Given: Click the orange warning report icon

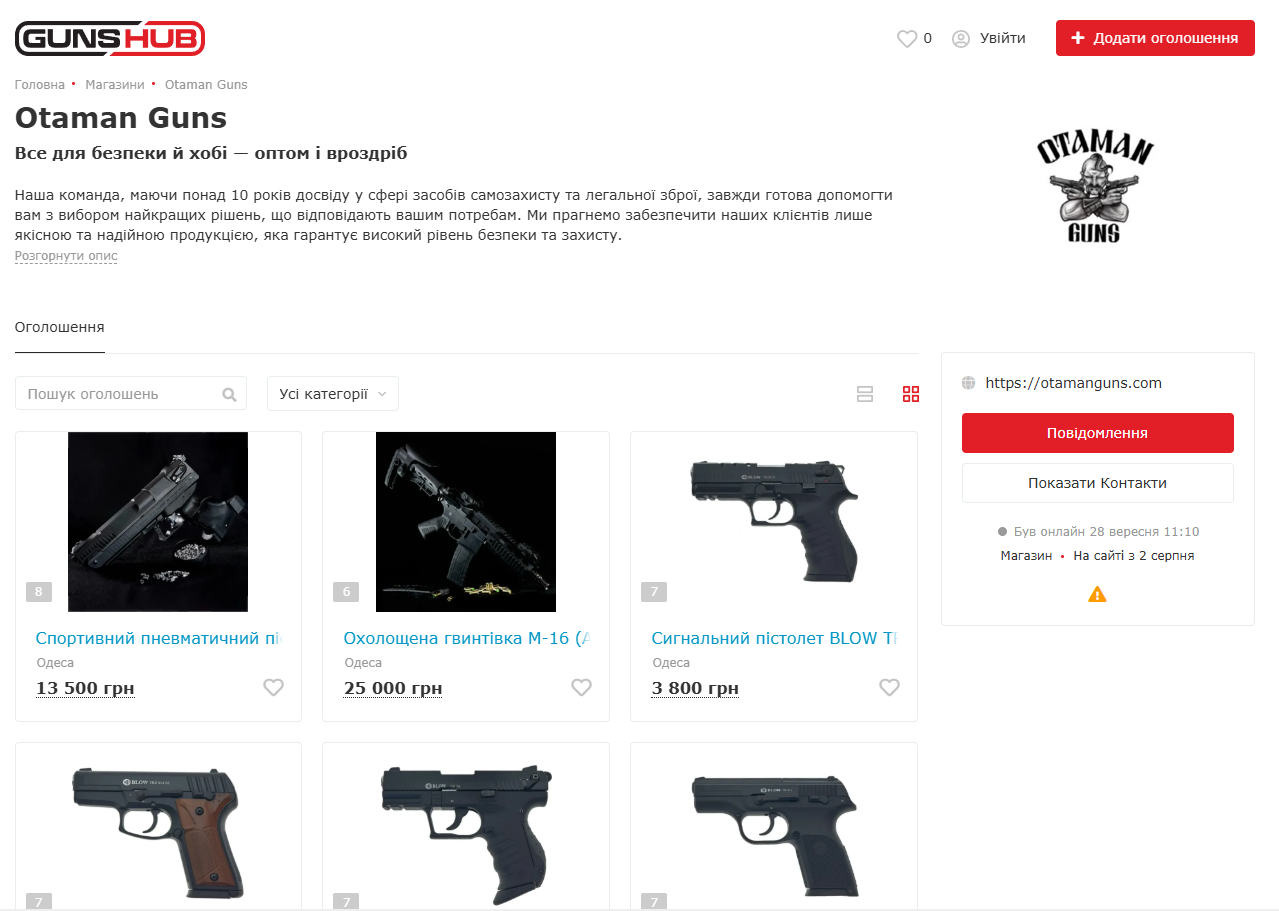Looking at the screenshot, I should [x=1097, y=594].
